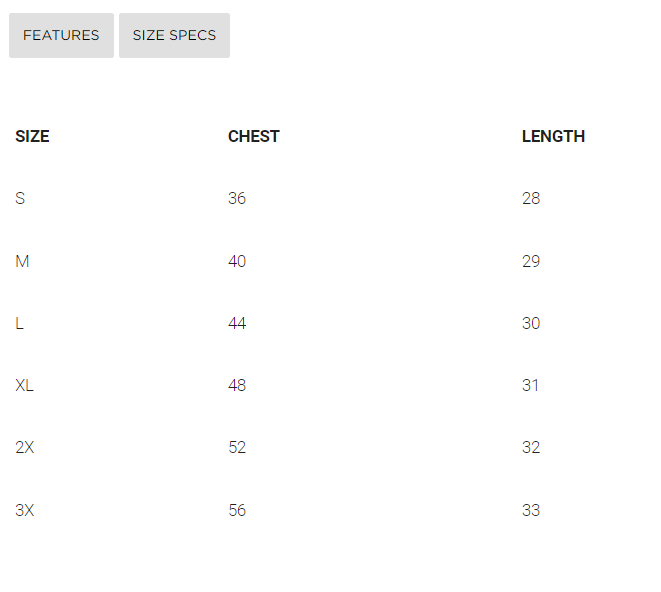The image size is (661, 592).
Task: Click the LENGTH column header
Action: (553, 137)
